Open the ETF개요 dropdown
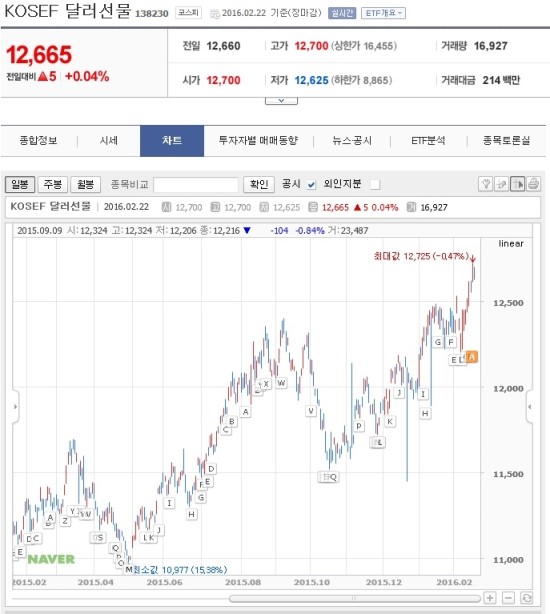 383,13
